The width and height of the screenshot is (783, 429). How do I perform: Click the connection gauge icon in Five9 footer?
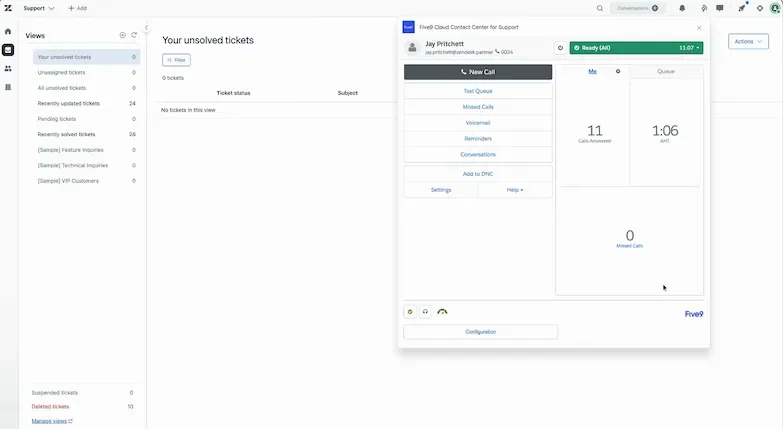point(442,312)
